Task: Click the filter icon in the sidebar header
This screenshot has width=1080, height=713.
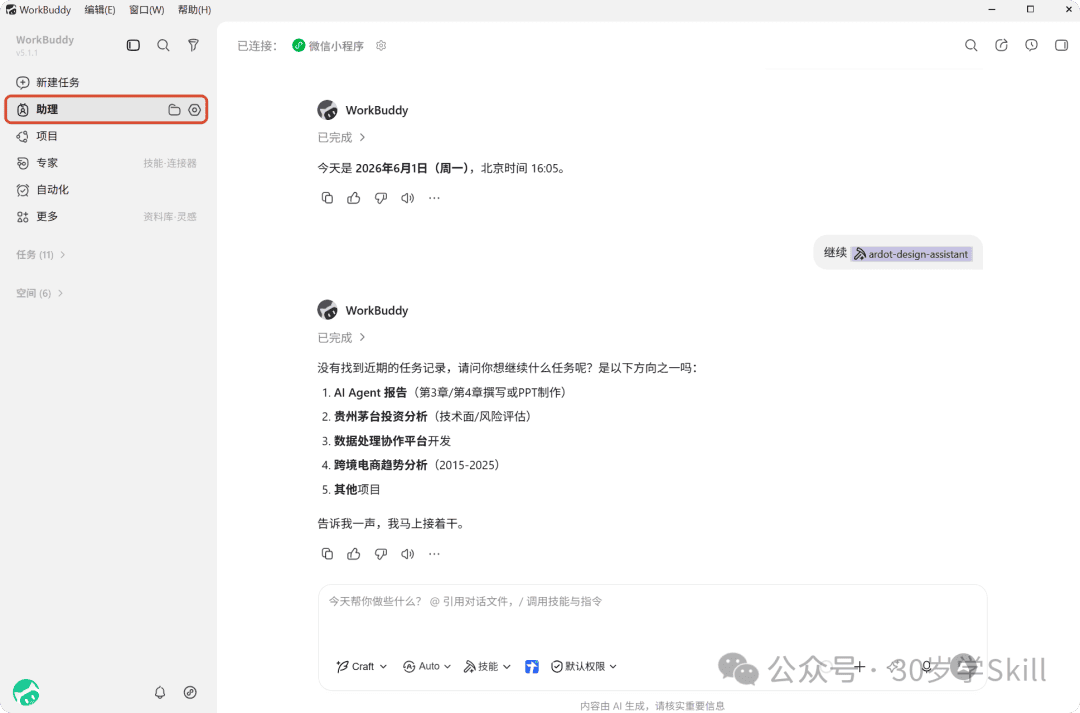Action: pyautogui.click(x=194, y=45)
